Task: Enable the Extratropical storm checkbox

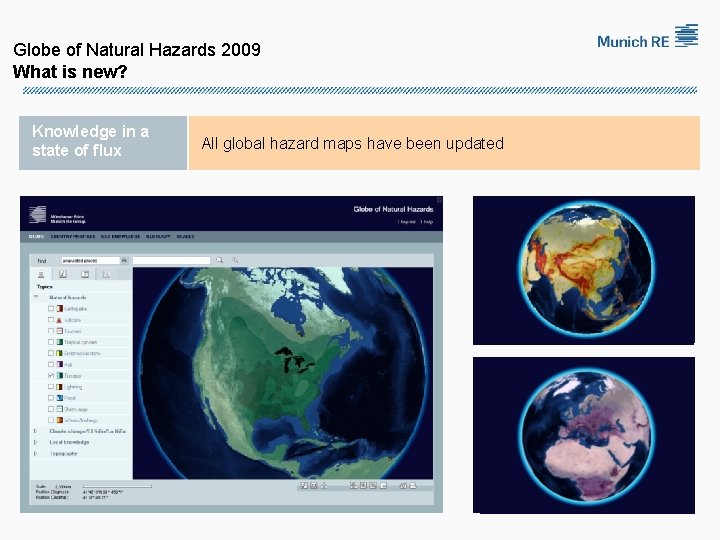Action: pyautogui.click(x=51, y=353)
